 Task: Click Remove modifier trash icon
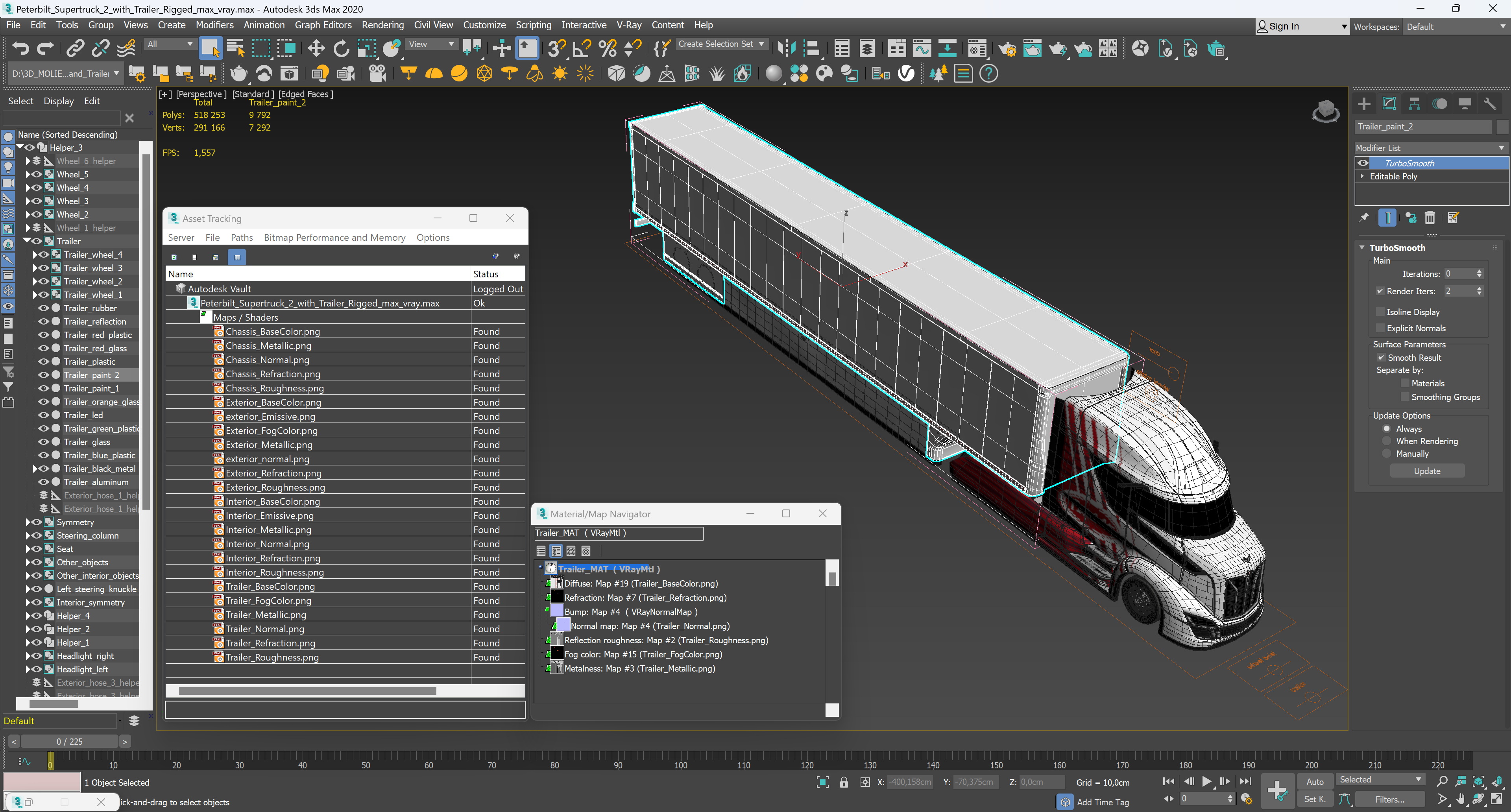[1430, 218]
